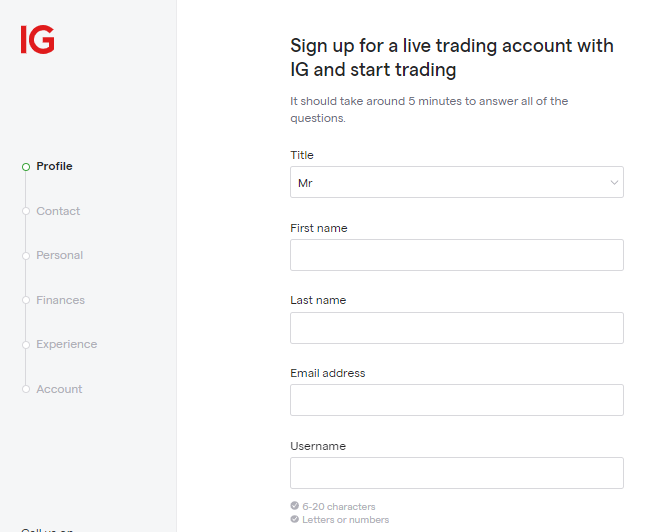The height and width of the screenshot is (532, 652).
Task: Click the Personal step circle marker
Action: pyautogui.click(x=26, y=256)
